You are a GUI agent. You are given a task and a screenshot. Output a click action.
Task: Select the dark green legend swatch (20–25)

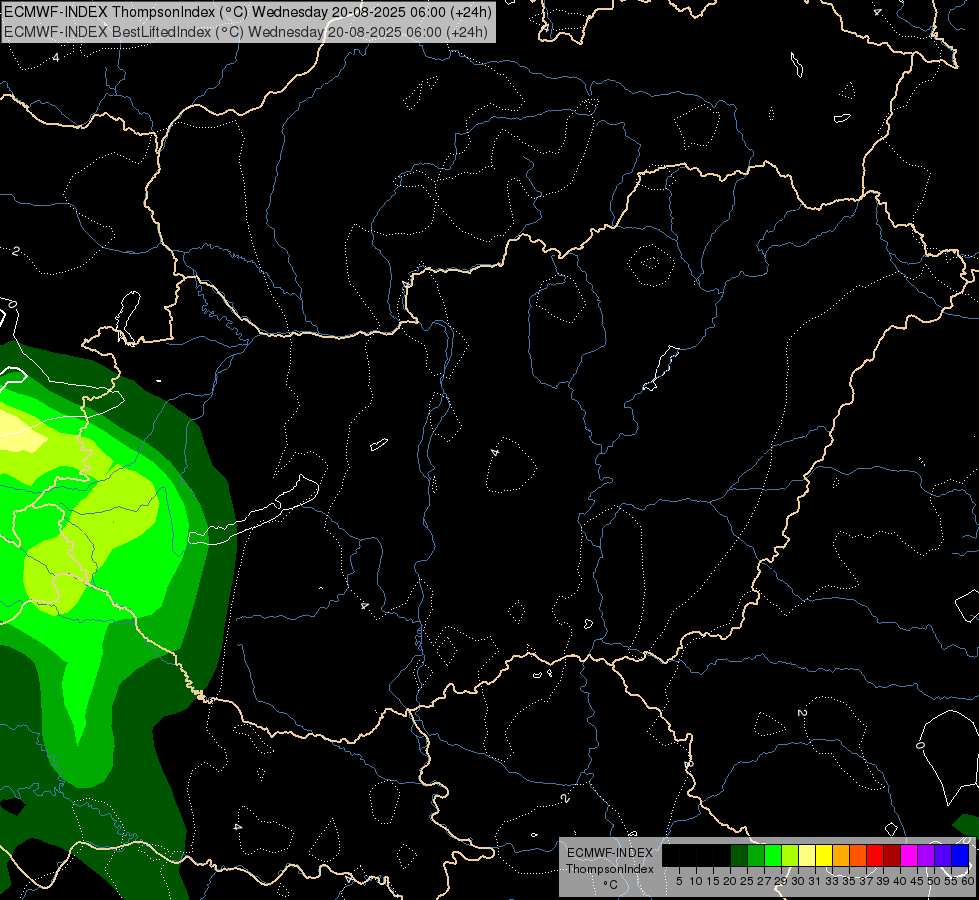739,855
